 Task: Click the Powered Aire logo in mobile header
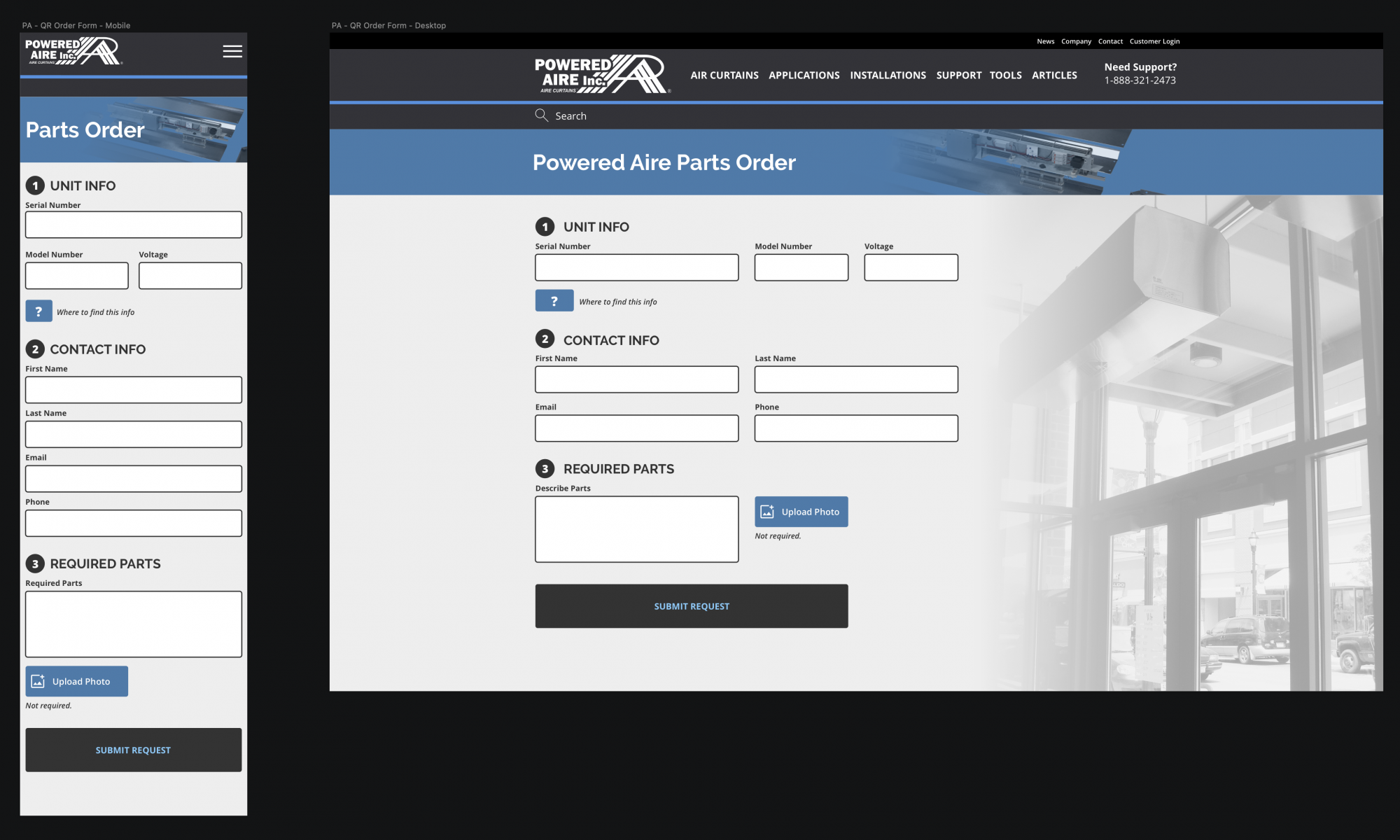(73, 51)
